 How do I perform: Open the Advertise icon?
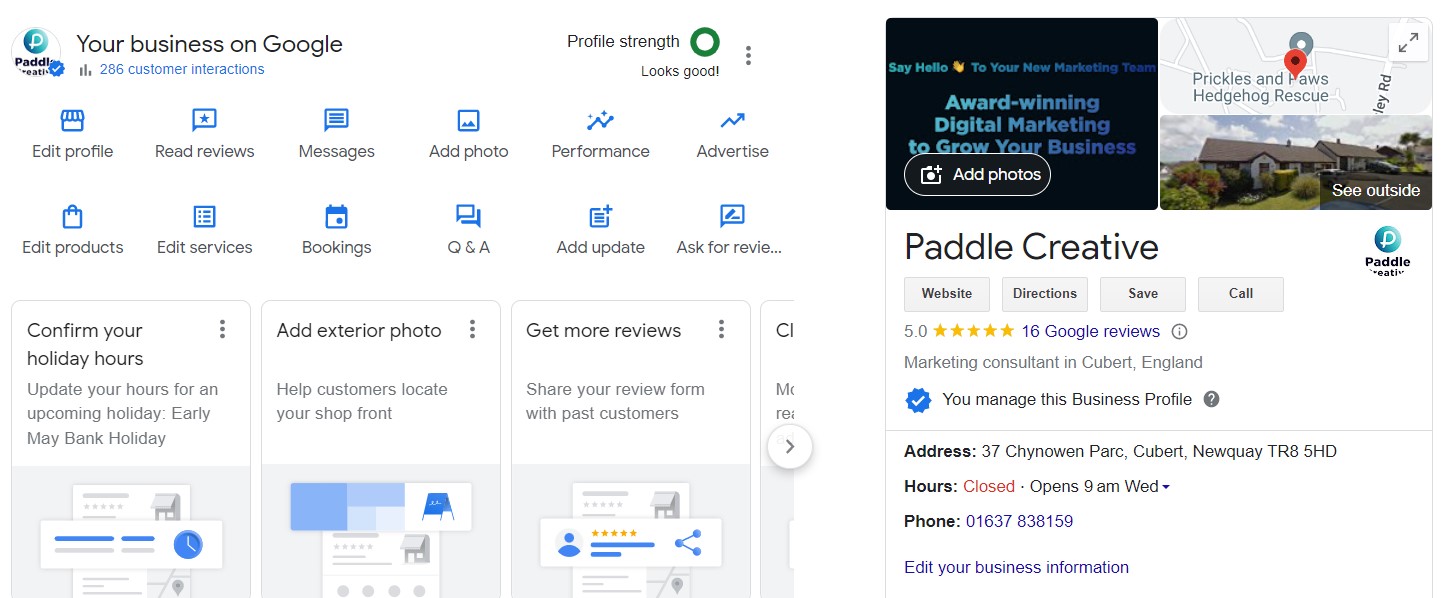coord(732,119)
